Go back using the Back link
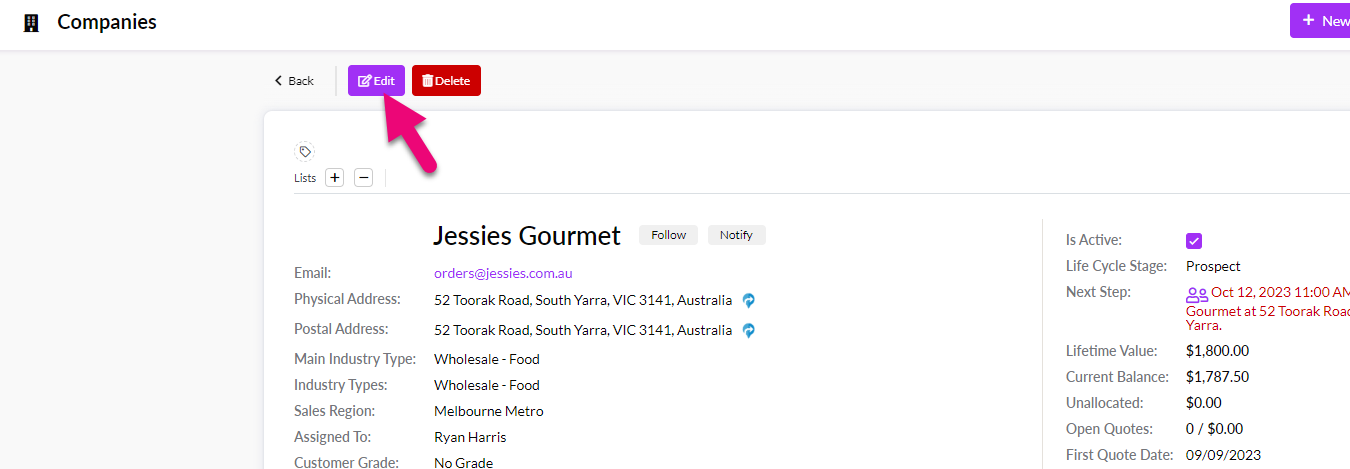This screenshot has width=1350, height=469. 294,81
